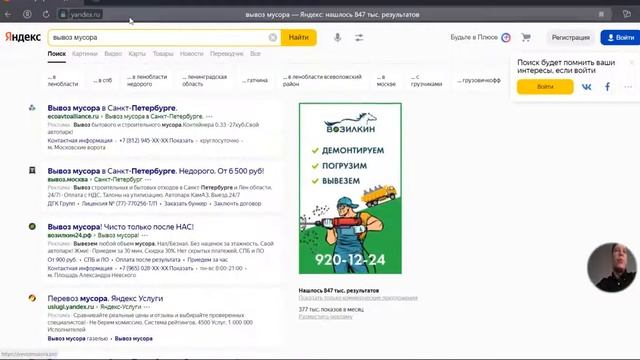Screen dimensions: 640x360
Task: Click the ecoavtoalliance.ru site favicon
Action: pyautogui.click(x=32, y=108)
